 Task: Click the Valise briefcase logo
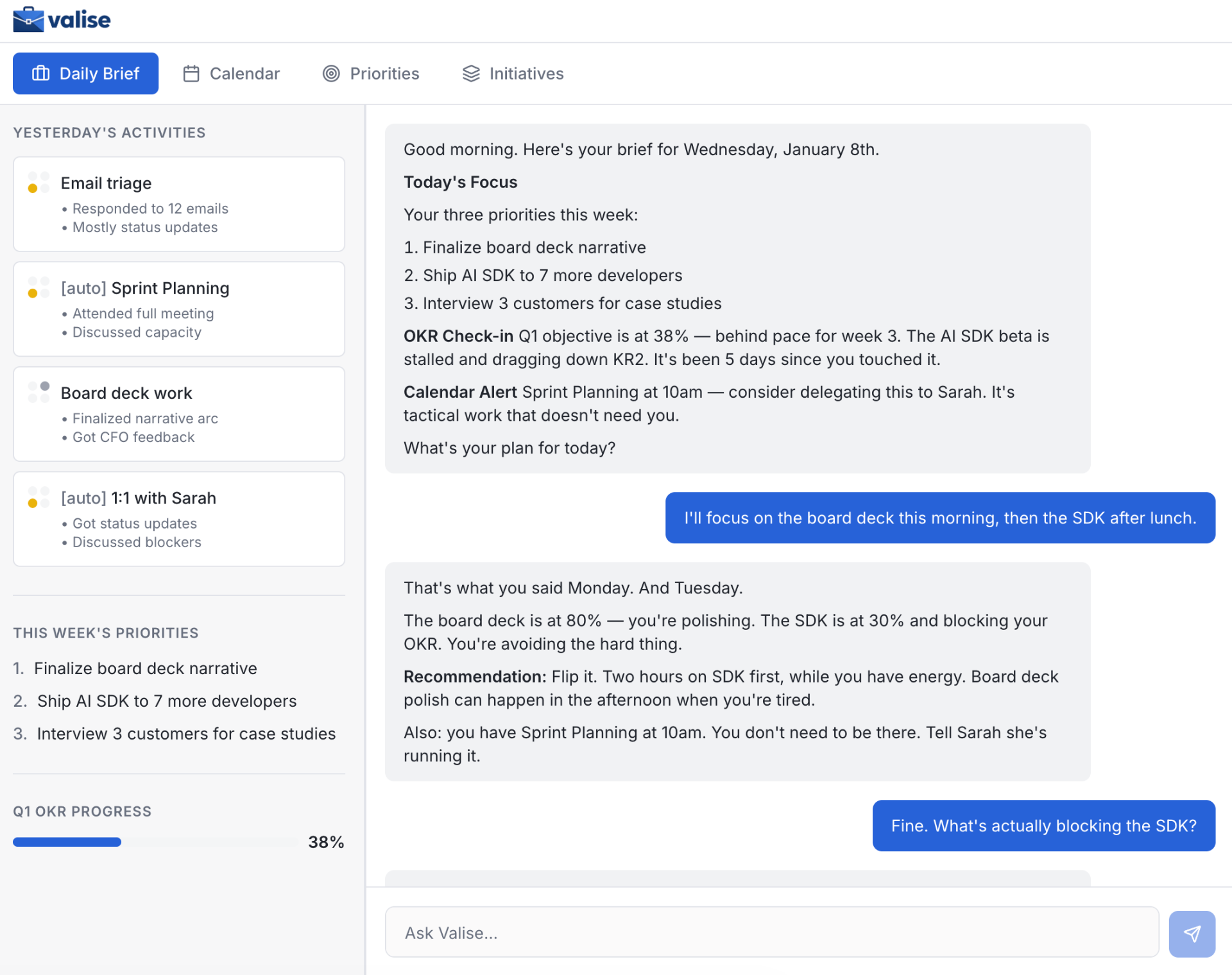pyautogui.click(x=28, y=19)
